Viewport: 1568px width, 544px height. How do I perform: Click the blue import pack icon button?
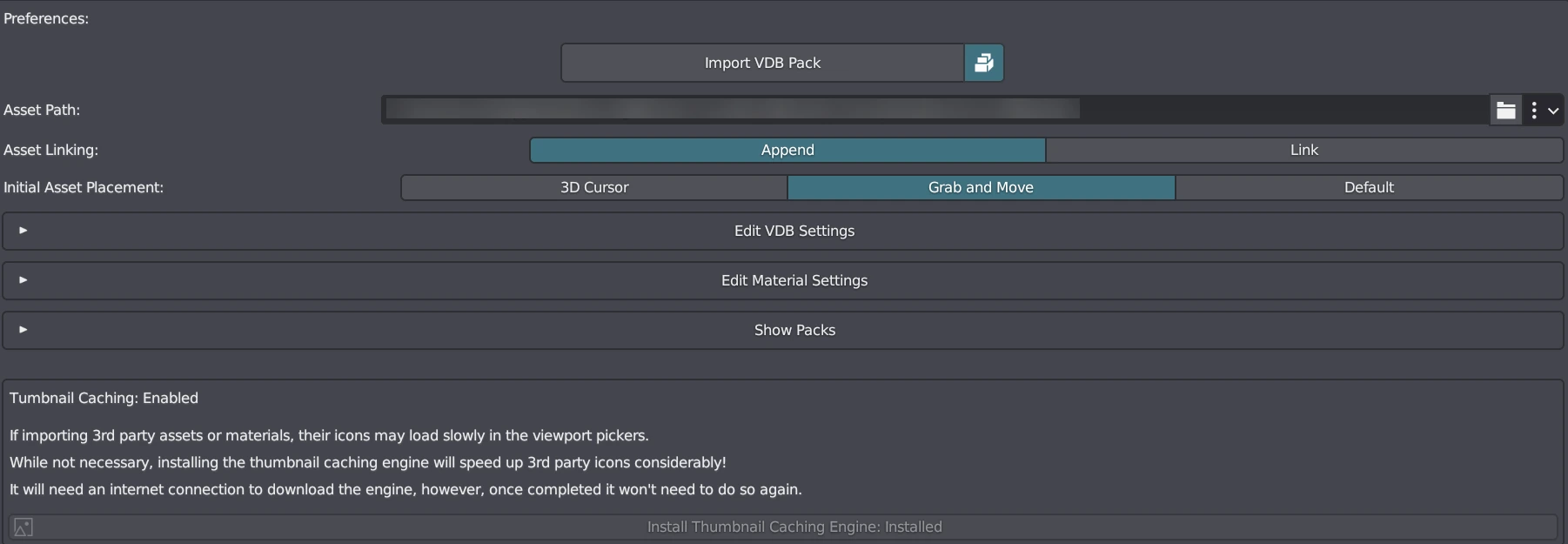[984, 63]
